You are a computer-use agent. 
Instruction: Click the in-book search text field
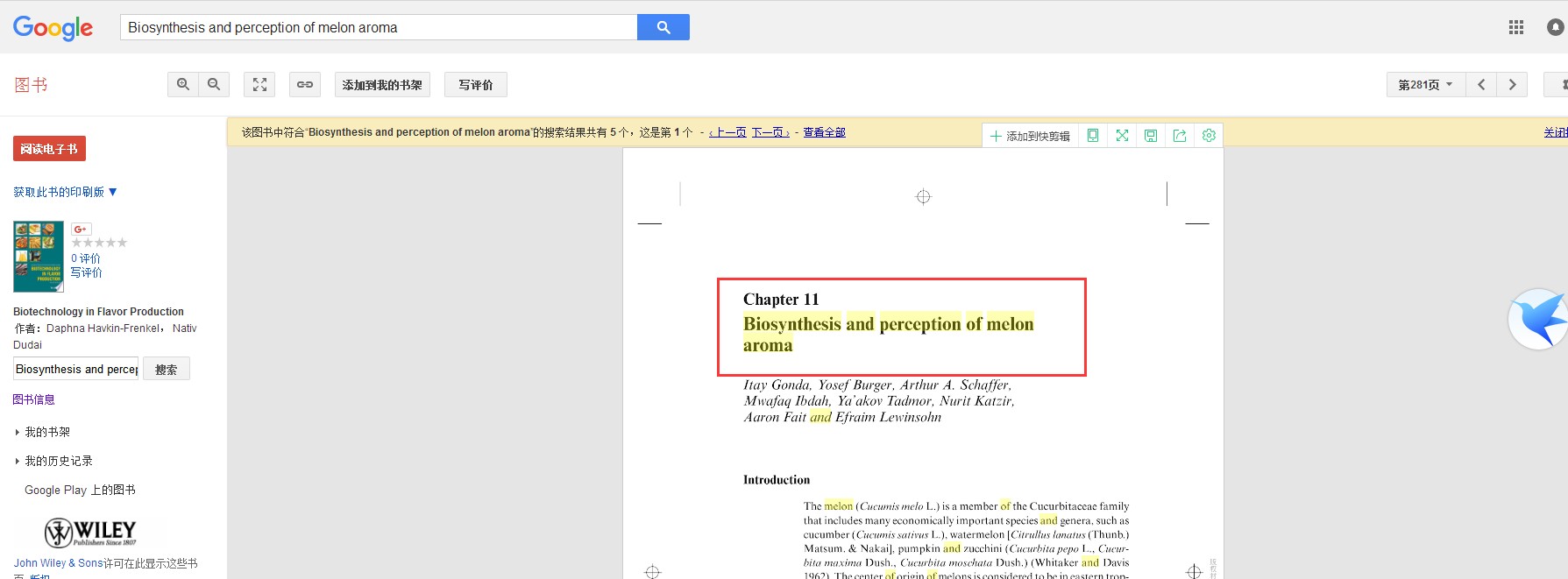[x=76, y=369]
